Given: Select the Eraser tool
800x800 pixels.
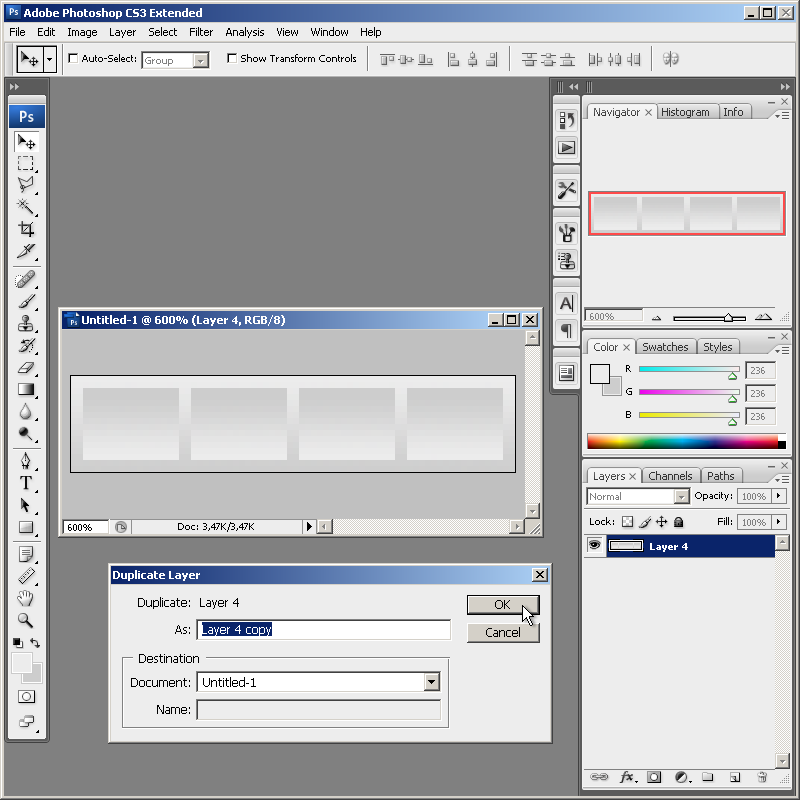Looking at the screenshot, I should tap(26, 367).
